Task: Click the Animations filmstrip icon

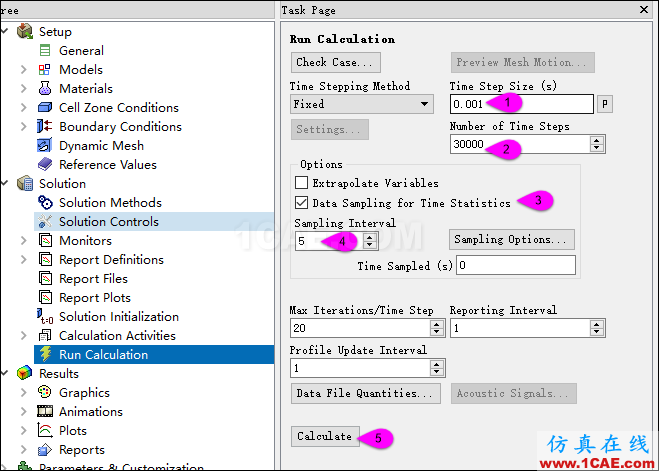Action: point(45,411)
